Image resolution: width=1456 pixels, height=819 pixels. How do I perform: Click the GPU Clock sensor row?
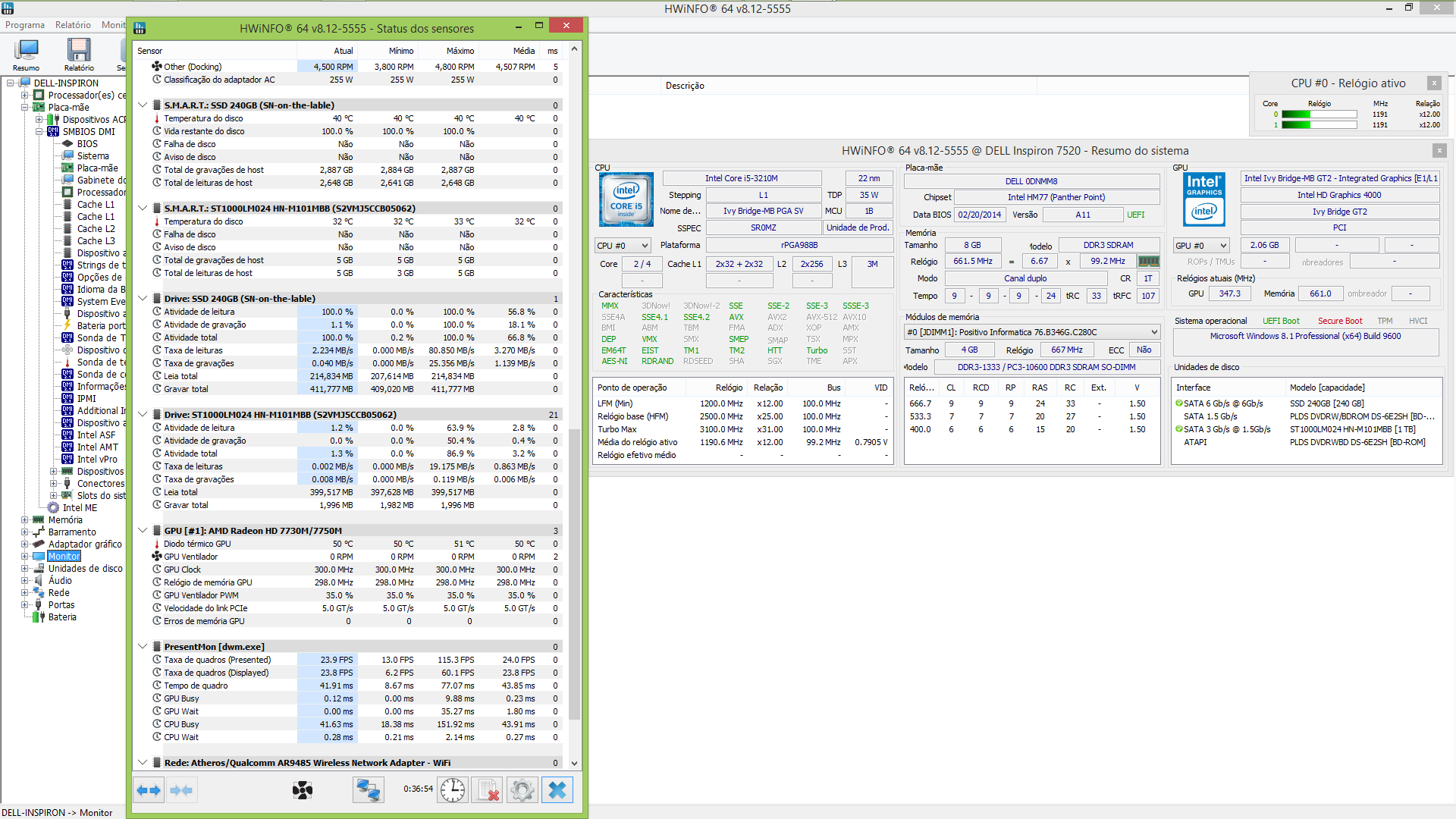[355, 570]
